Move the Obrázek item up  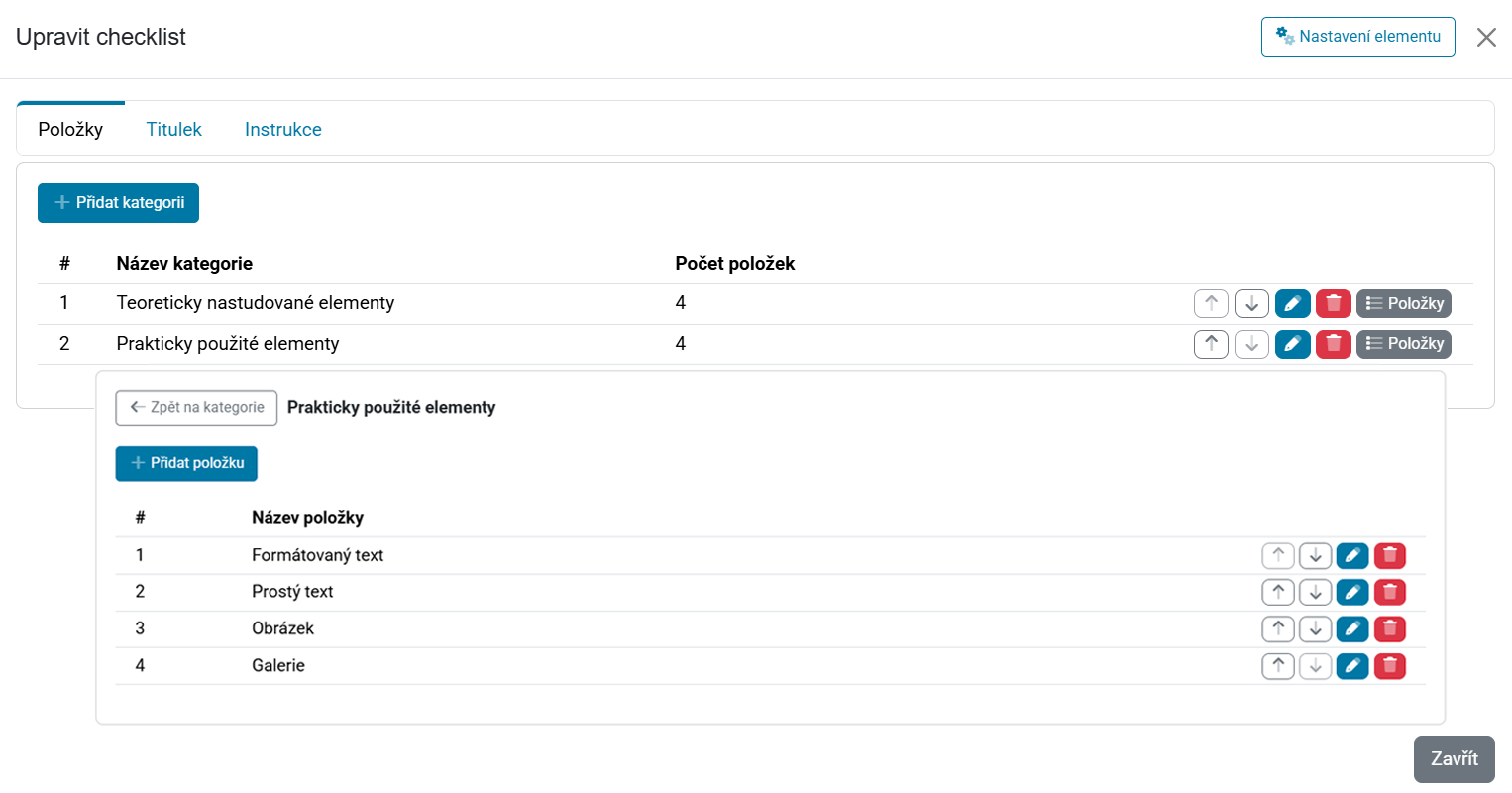(x=1278, y=629)
